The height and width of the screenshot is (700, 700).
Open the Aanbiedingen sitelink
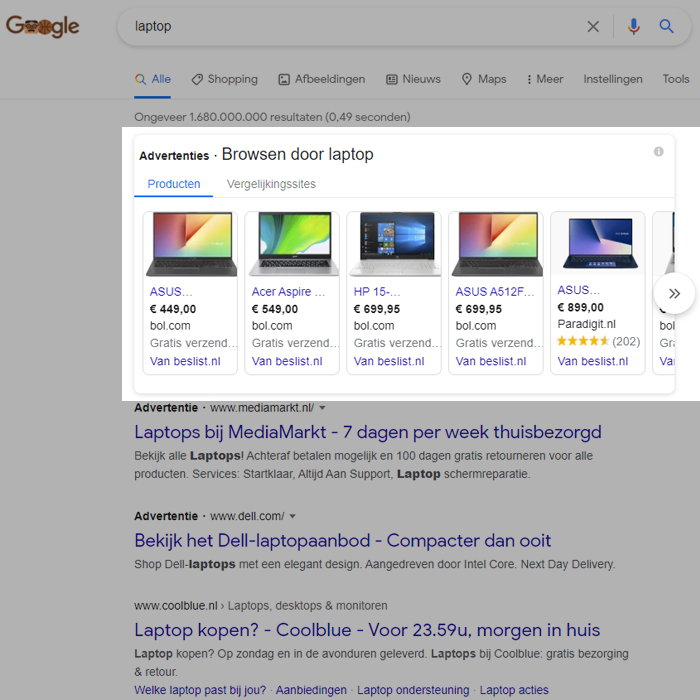pos(311,690)
